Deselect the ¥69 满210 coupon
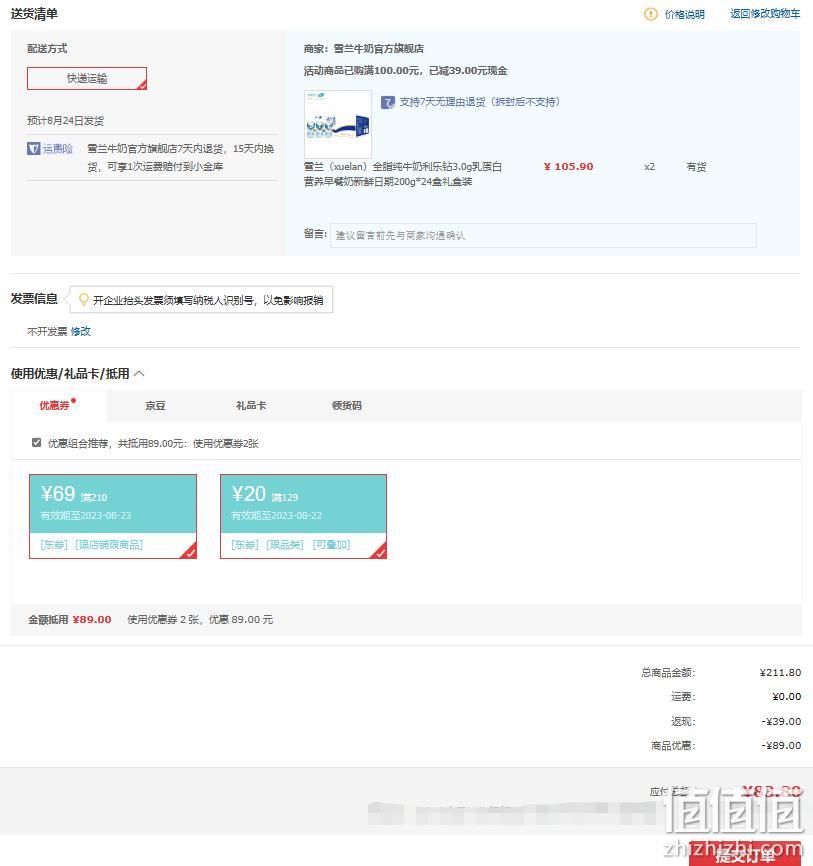Viewport: 813px width, 866px height. [x=113, y=516]
